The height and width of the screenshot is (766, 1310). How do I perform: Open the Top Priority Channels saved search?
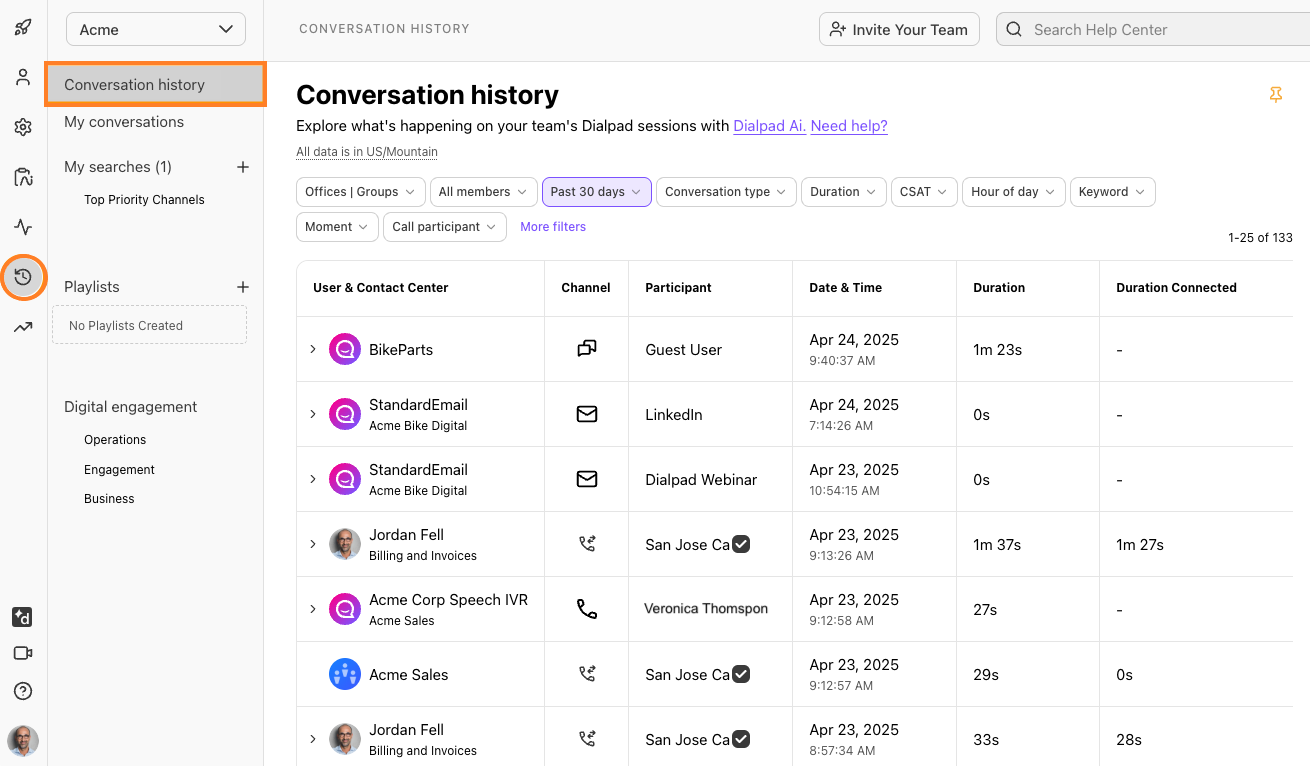click(144, 200)
